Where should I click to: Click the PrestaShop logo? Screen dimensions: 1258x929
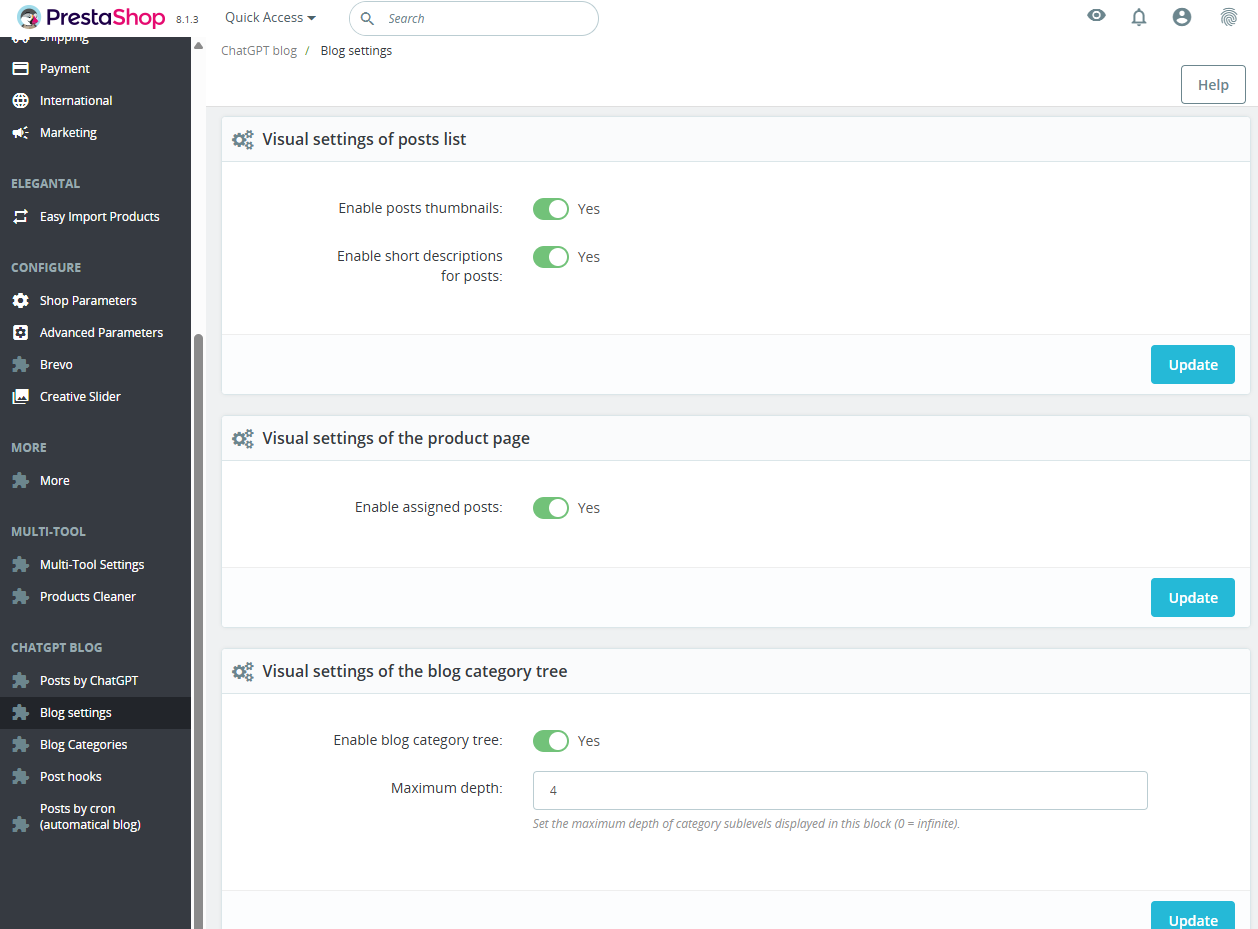point(91,17)
